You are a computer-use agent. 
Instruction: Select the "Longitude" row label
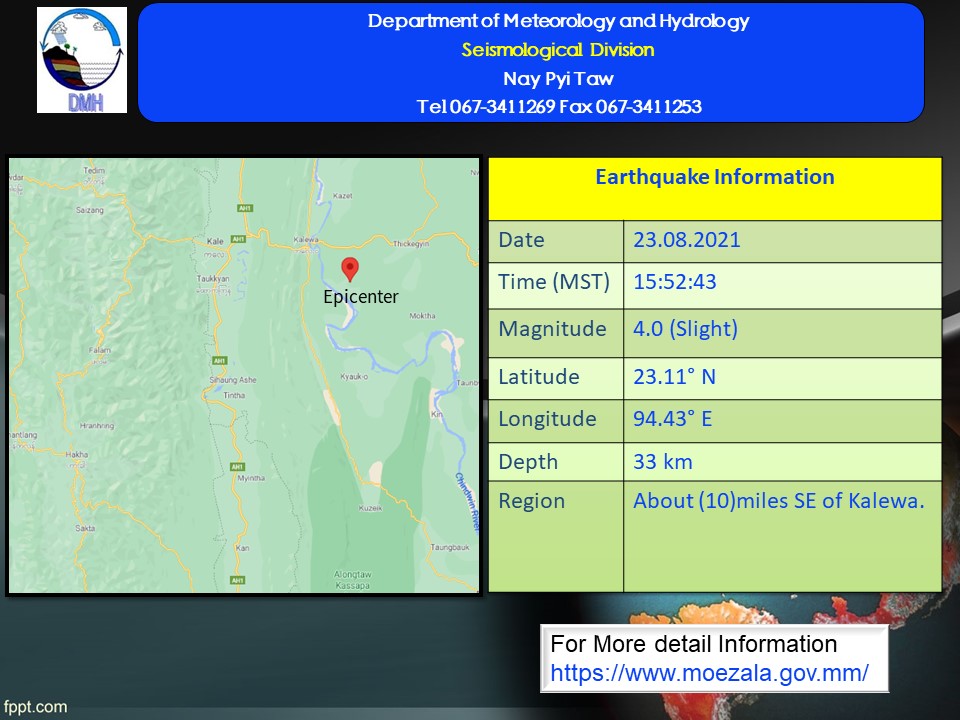pyautogui.click(x=547, y=419)
